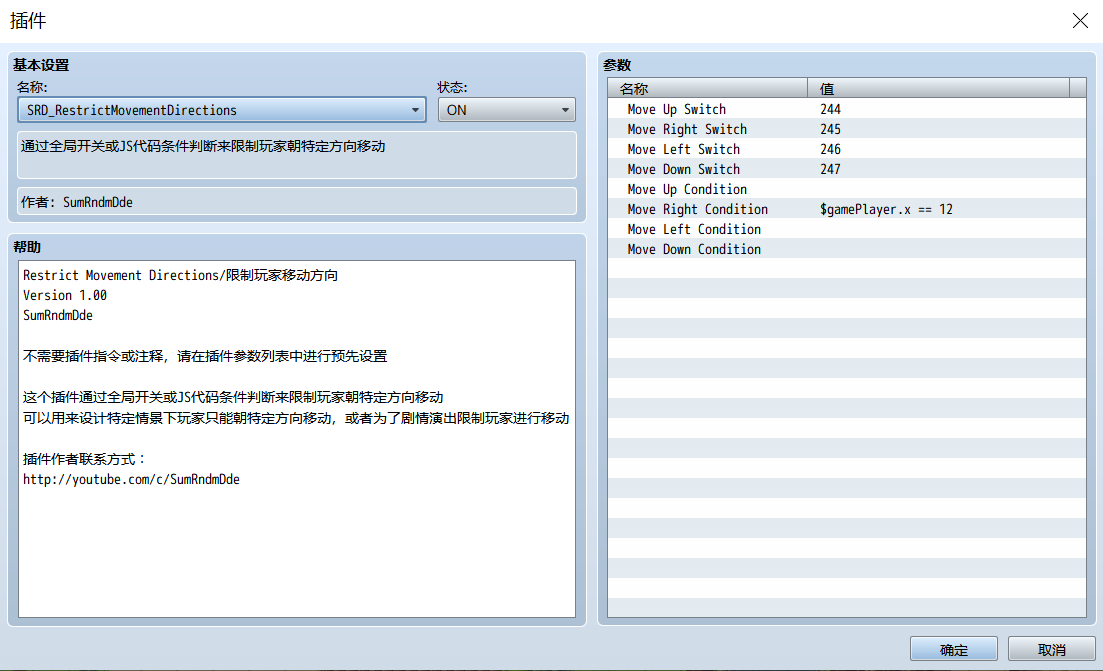This screenshot has height=671, width=1103.
Task: Click the 插件作者联系方式 line in help
Action: [84, 459]
